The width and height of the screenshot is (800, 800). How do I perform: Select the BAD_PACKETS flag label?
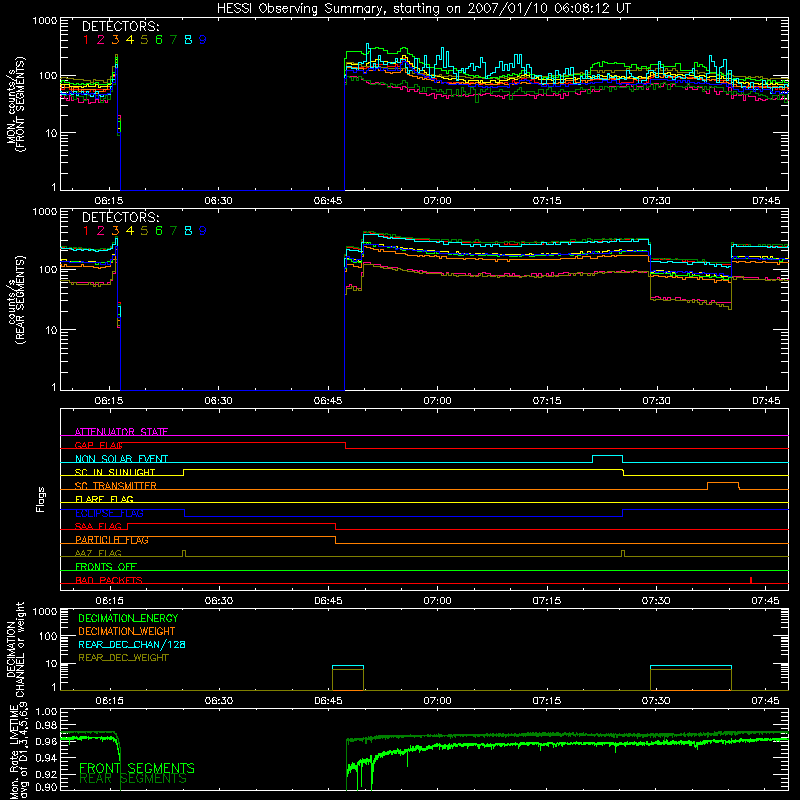[x=109, y=580]
